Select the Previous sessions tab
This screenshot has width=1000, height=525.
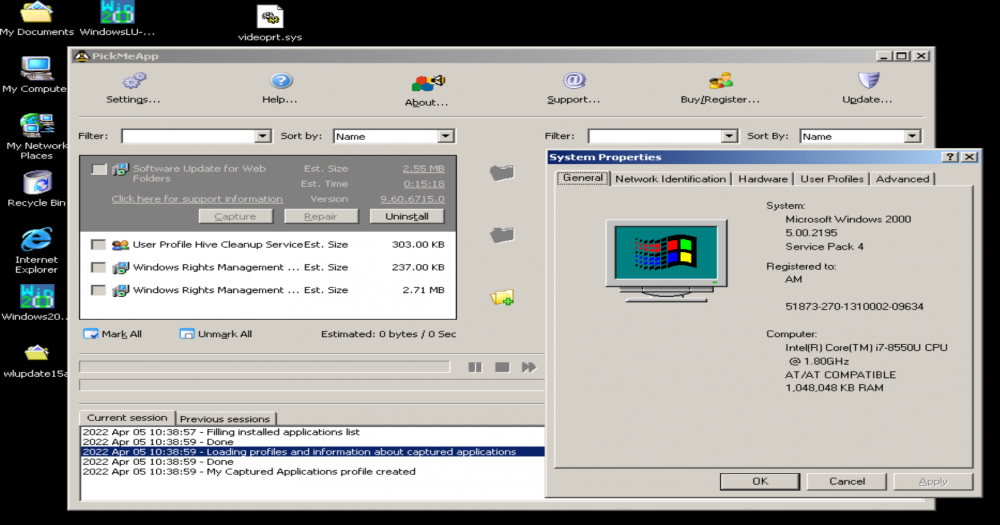click(x=226, y=419)
